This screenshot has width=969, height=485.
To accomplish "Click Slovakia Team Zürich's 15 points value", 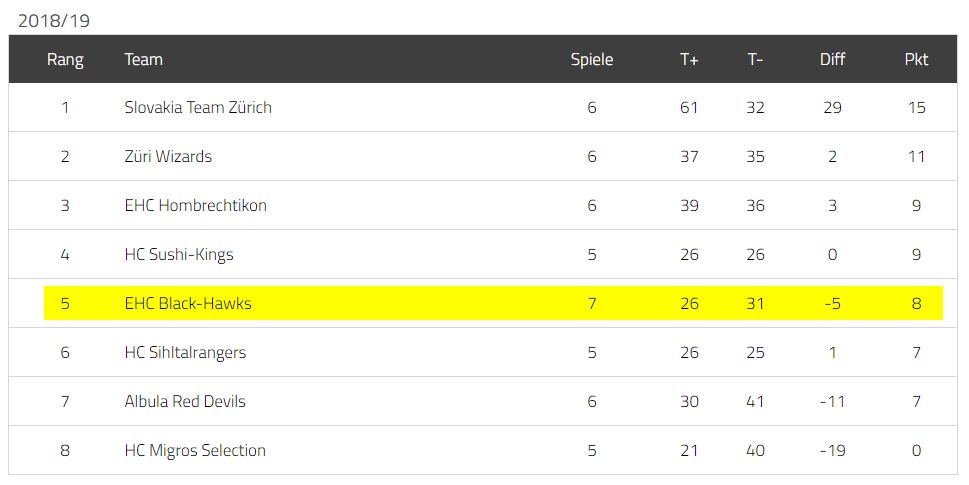I will 916,108.
